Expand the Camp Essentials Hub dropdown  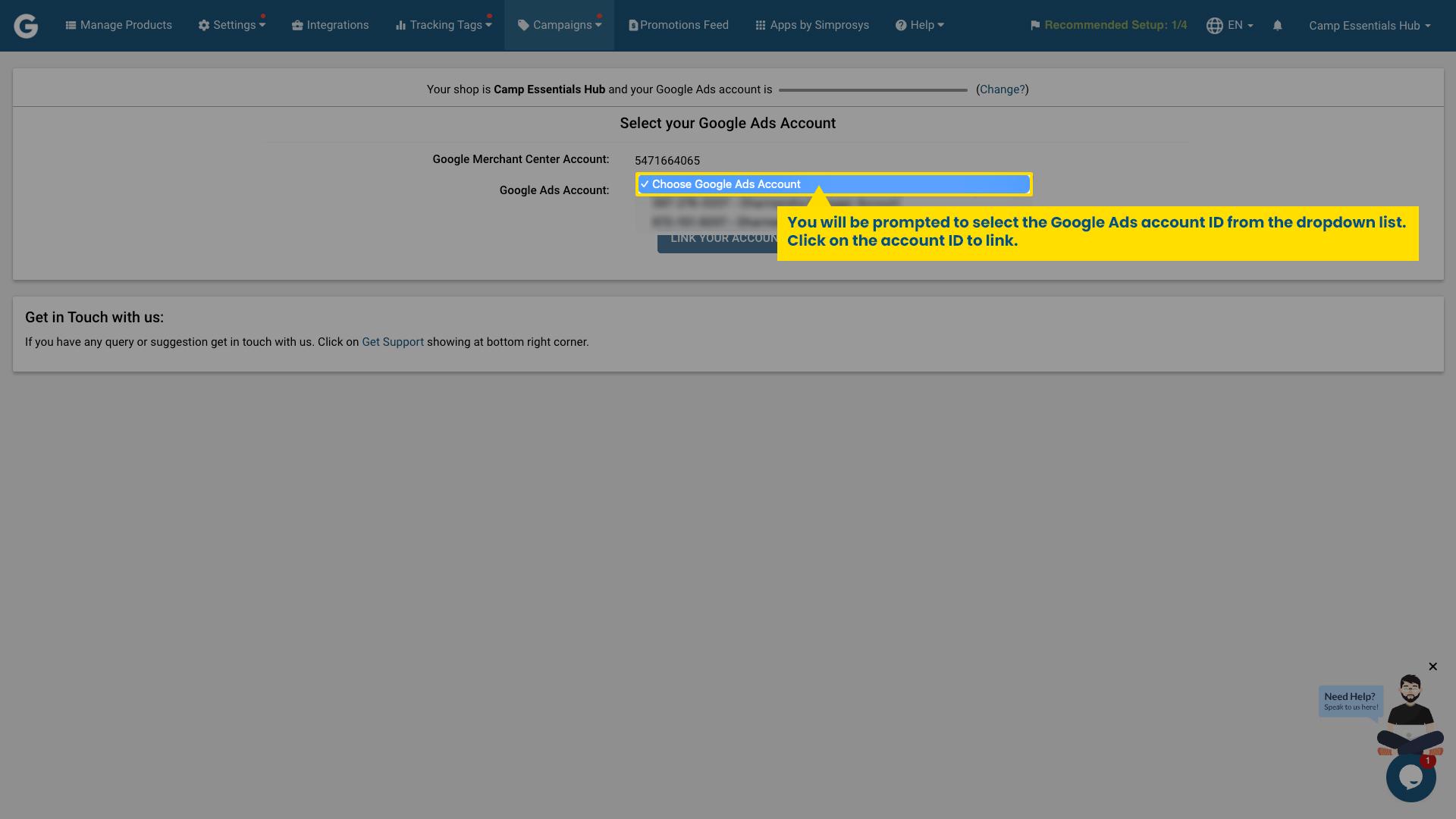point(1369,25)
